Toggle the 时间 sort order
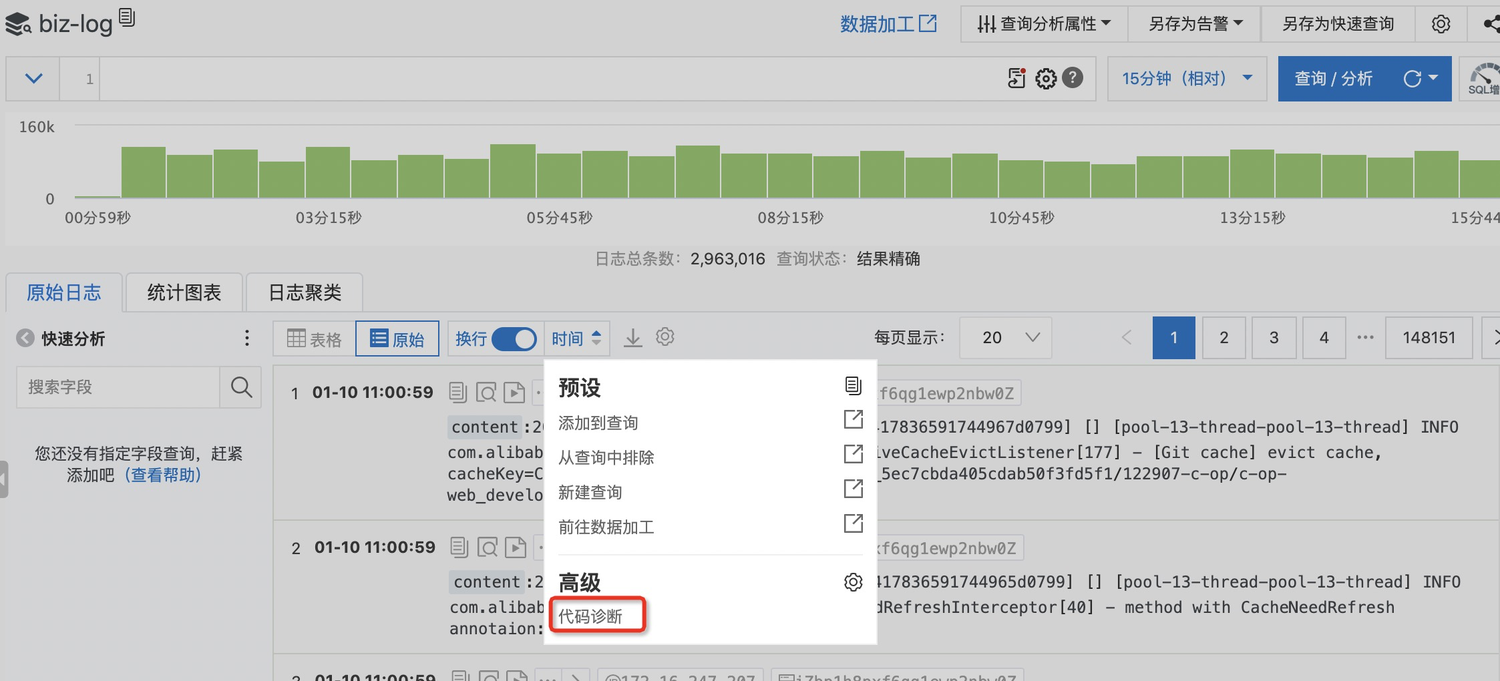Viewport: 1500px width, 681px height. click(577, 339)
